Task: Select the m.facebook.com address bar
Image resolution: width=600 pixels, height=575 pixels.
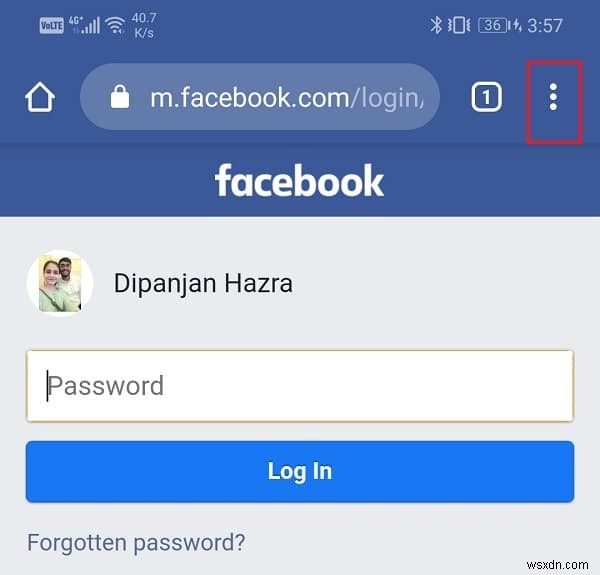Action: coord(260,97)
